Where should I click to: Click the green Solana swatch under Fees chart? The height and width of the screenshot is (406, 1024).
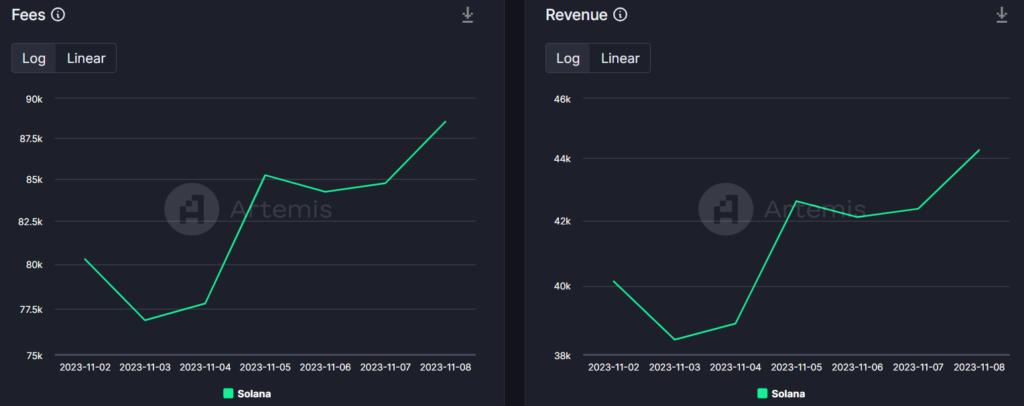(x=228, y=393)
